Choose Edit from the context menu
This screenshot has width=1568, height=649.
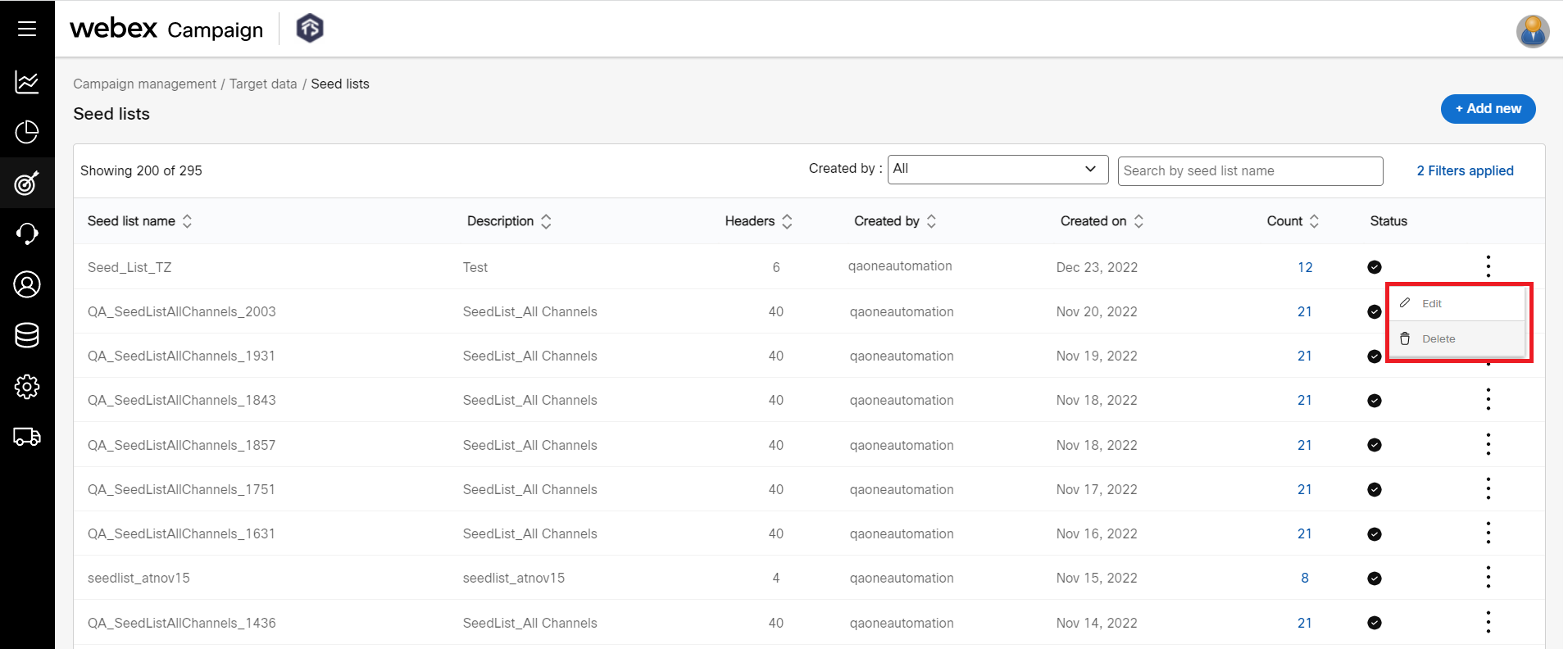[x=1457, y=303]
